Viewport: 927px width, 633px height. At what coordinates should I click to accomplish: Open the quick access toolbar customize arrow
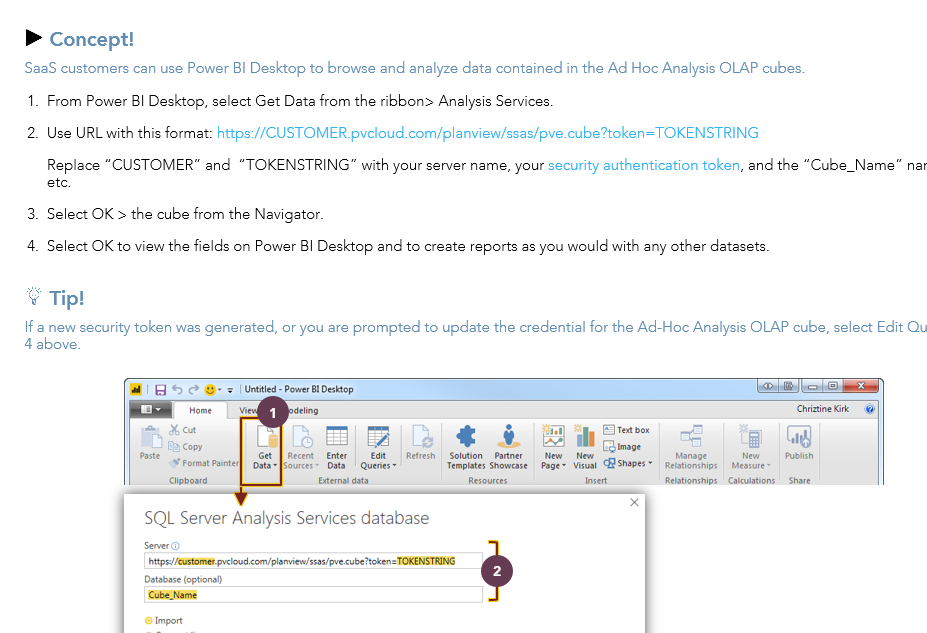[x=230, y=390]
